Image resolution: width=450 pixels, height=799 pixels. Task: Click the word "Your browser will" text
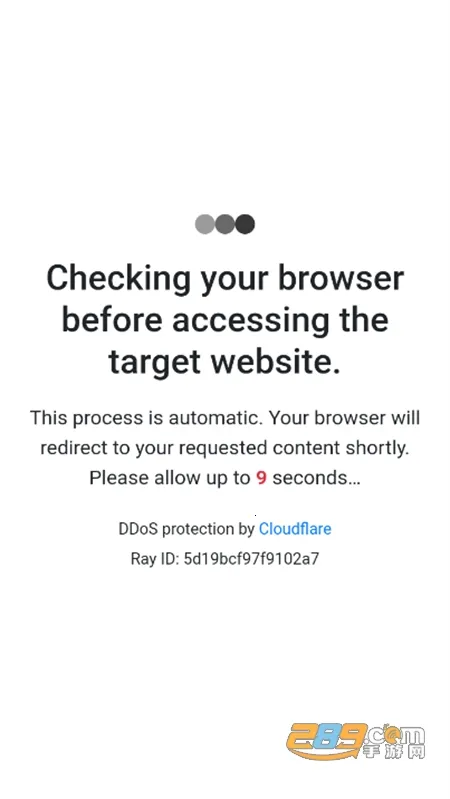pos(345,418)
